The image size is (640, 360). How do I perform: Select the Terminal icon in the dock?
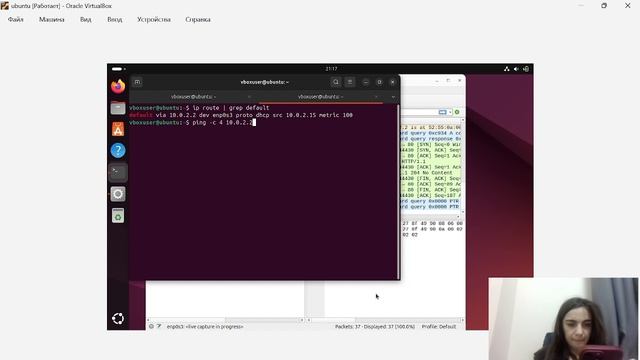click(118, 172)
